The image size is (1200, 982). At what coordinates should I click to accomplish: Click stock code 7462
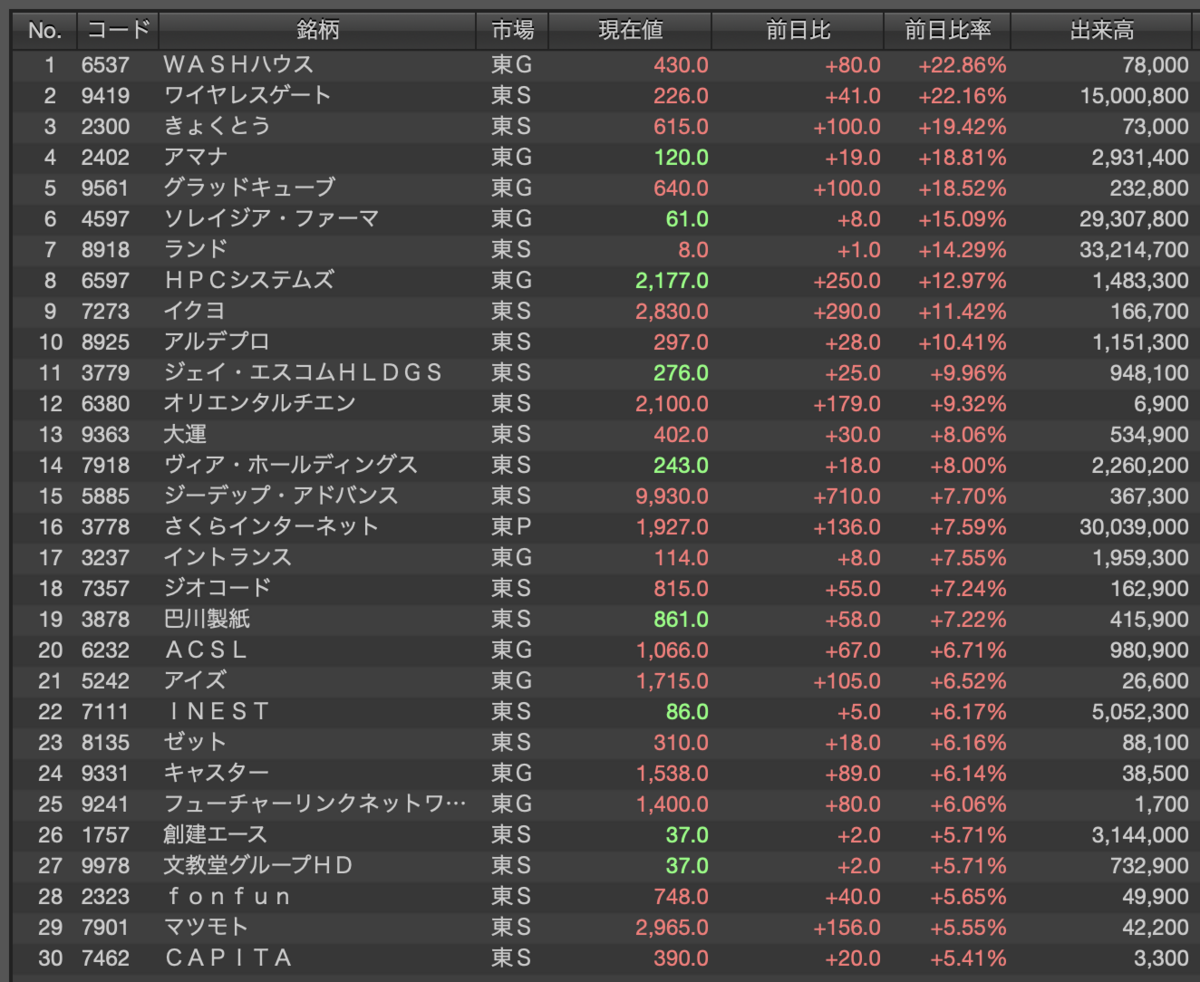[106, 957]
